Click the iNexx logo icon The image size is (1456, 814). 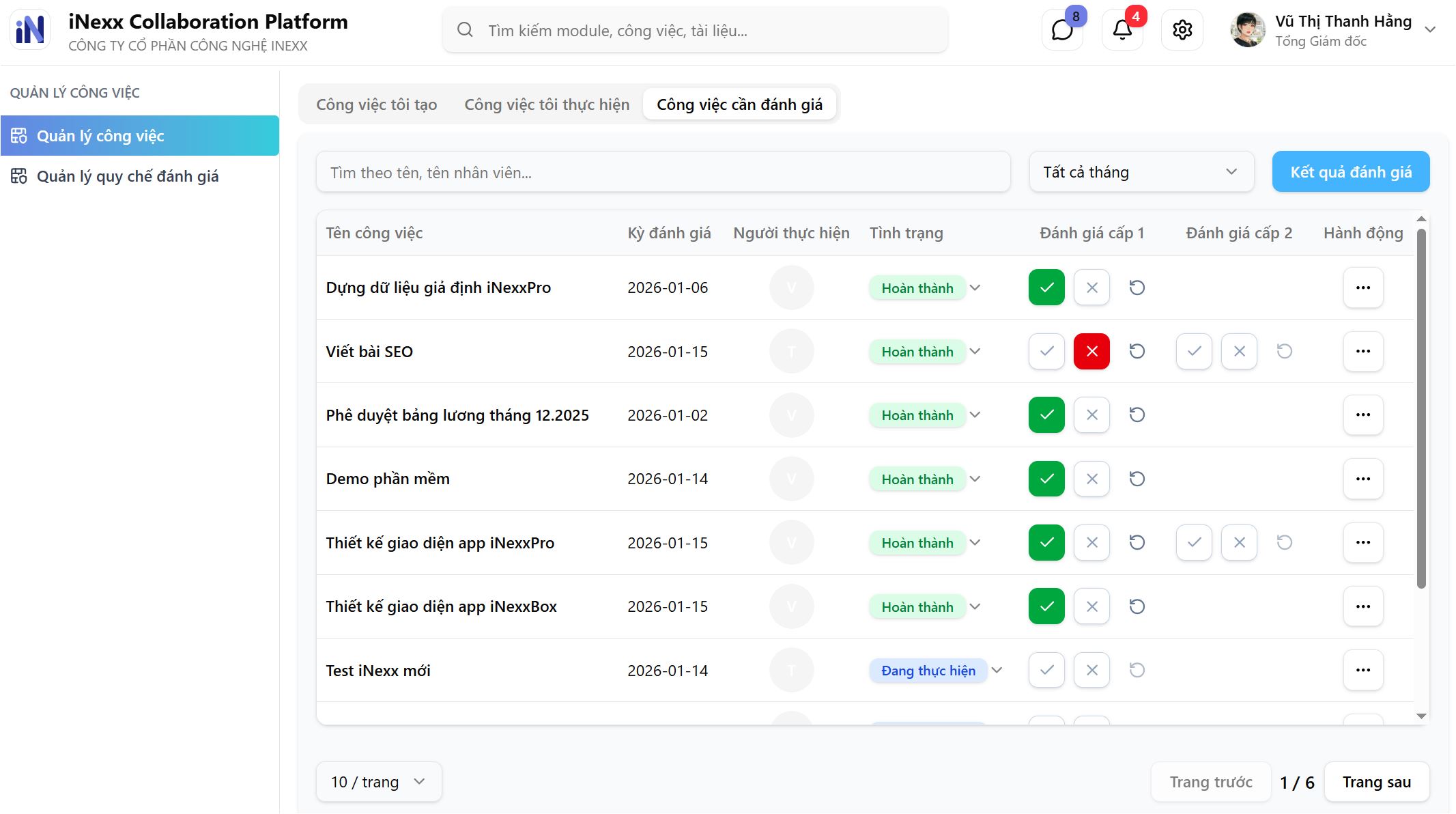pos(30,30)
